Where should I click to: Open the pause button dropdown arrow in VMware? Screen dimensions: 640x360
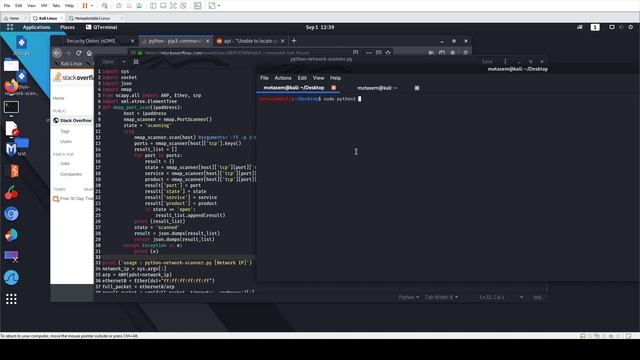92,6
